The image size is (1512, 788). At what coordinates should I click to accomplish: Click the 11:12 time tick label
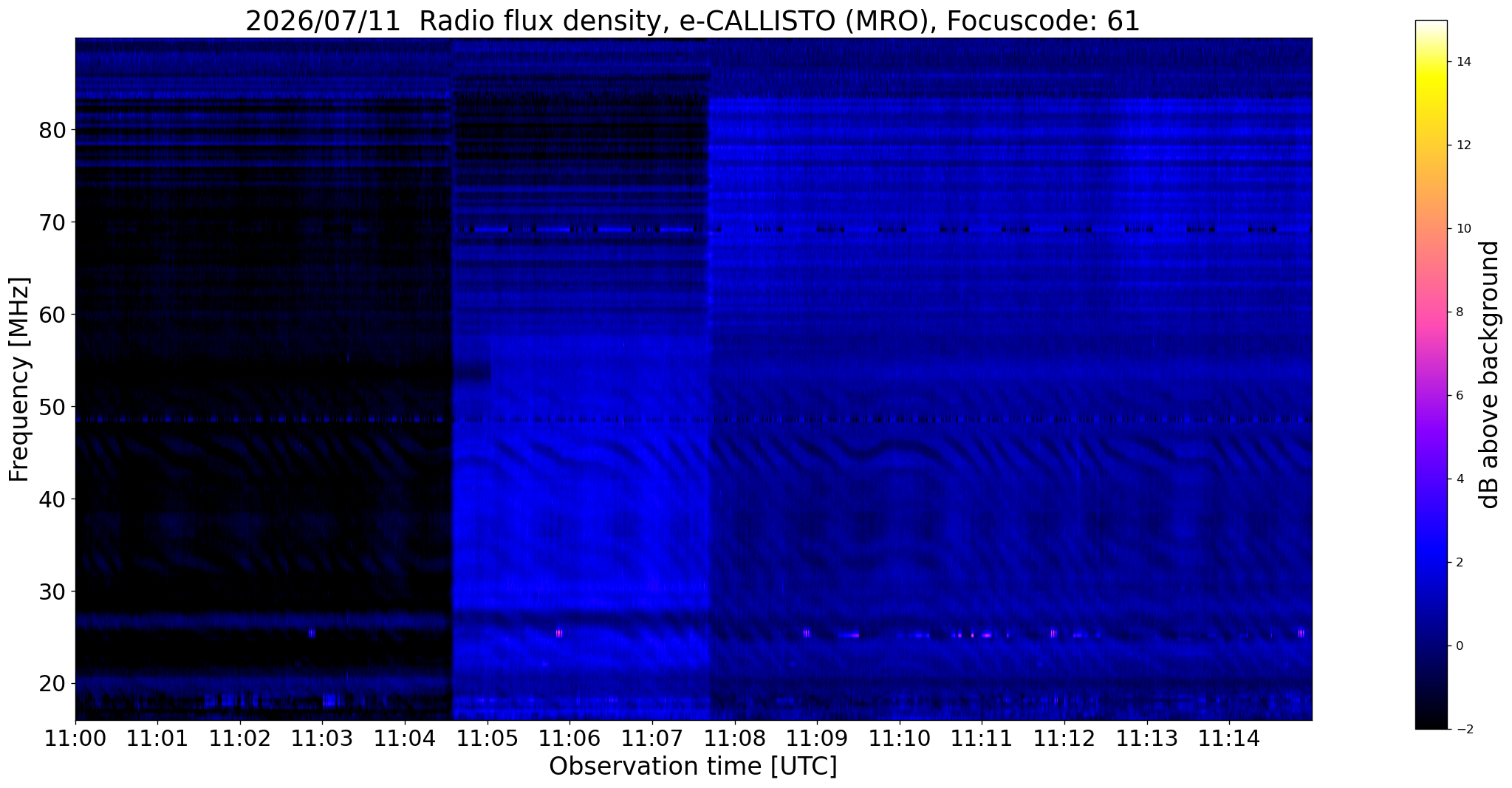tap(1064, 739)
